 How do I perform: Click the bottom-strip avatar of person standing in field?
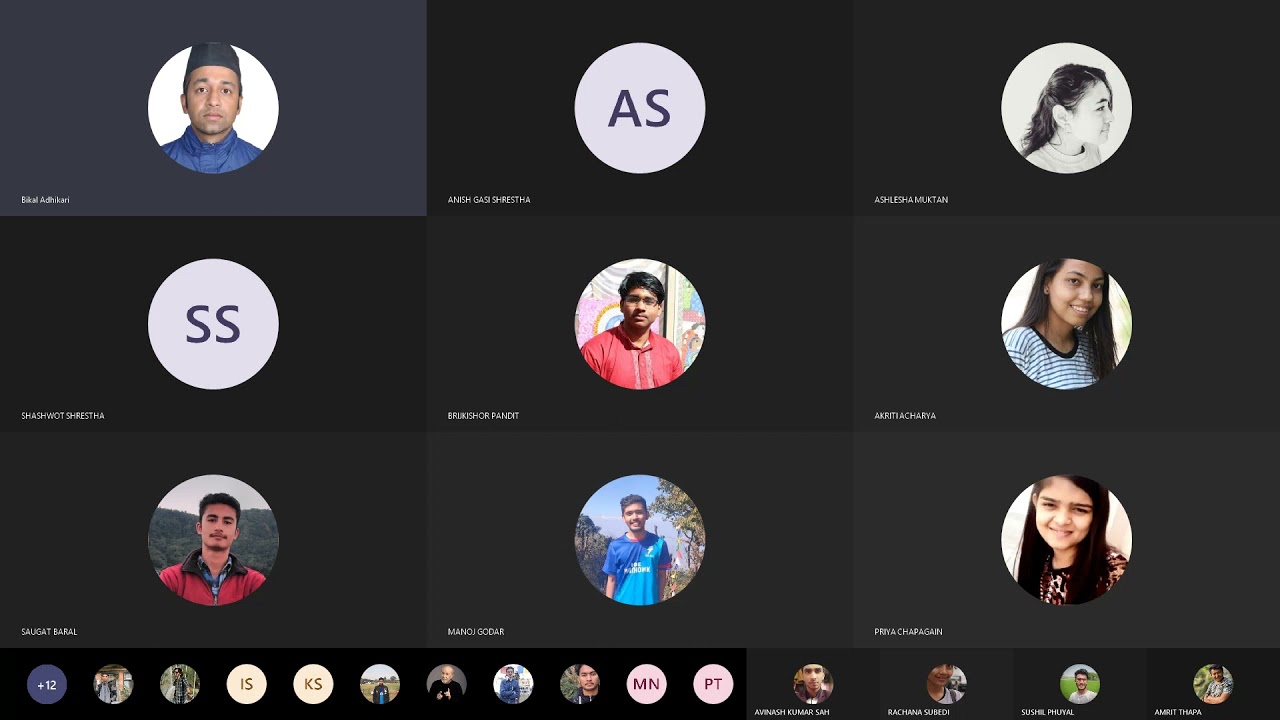(x=380, y=684)
